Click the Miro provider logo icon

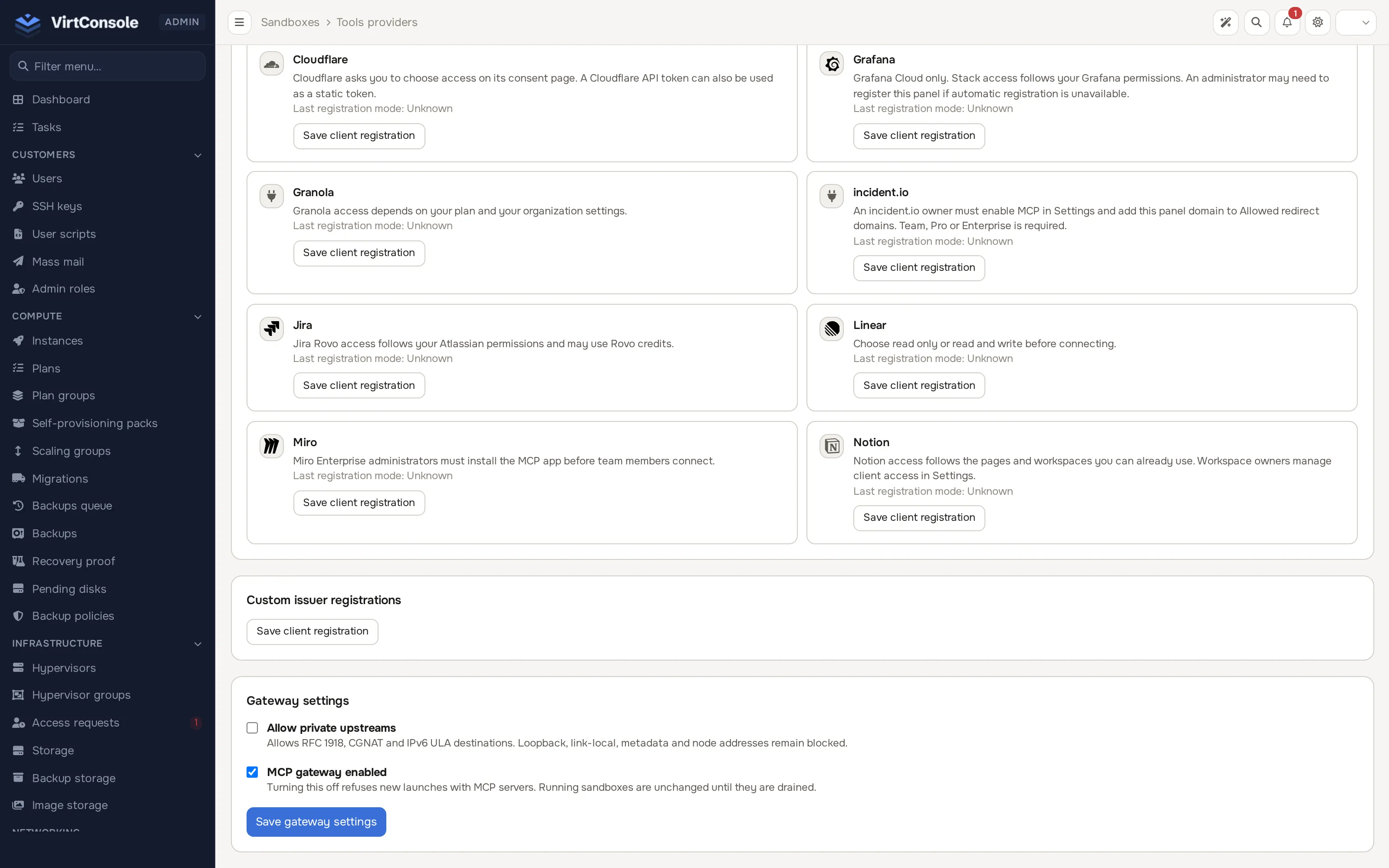271,446
